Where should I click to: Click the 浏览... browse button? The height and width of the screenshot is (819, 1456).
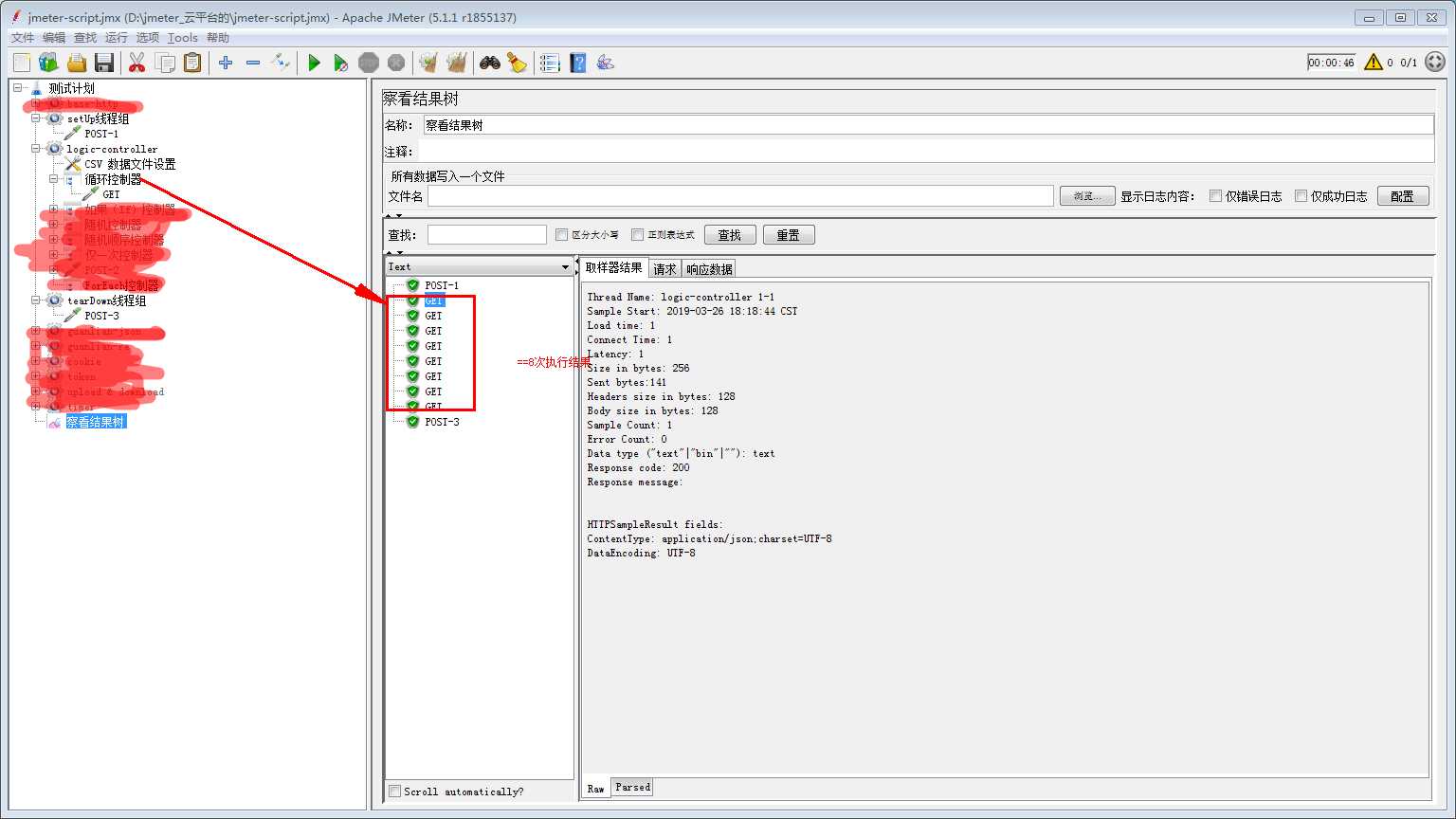pos(1087,196)
